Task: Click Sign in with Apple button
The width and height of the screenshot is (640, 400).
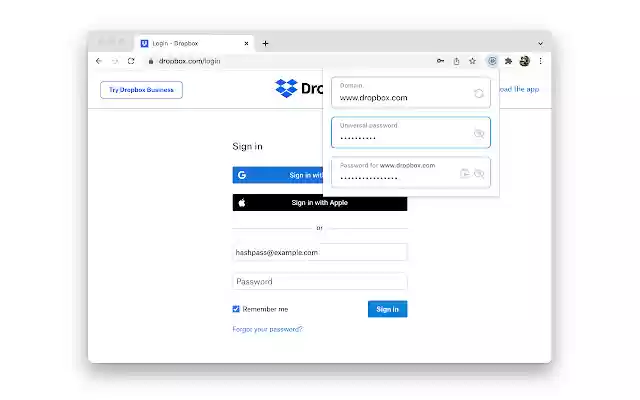Action: [x=320, y=202]
